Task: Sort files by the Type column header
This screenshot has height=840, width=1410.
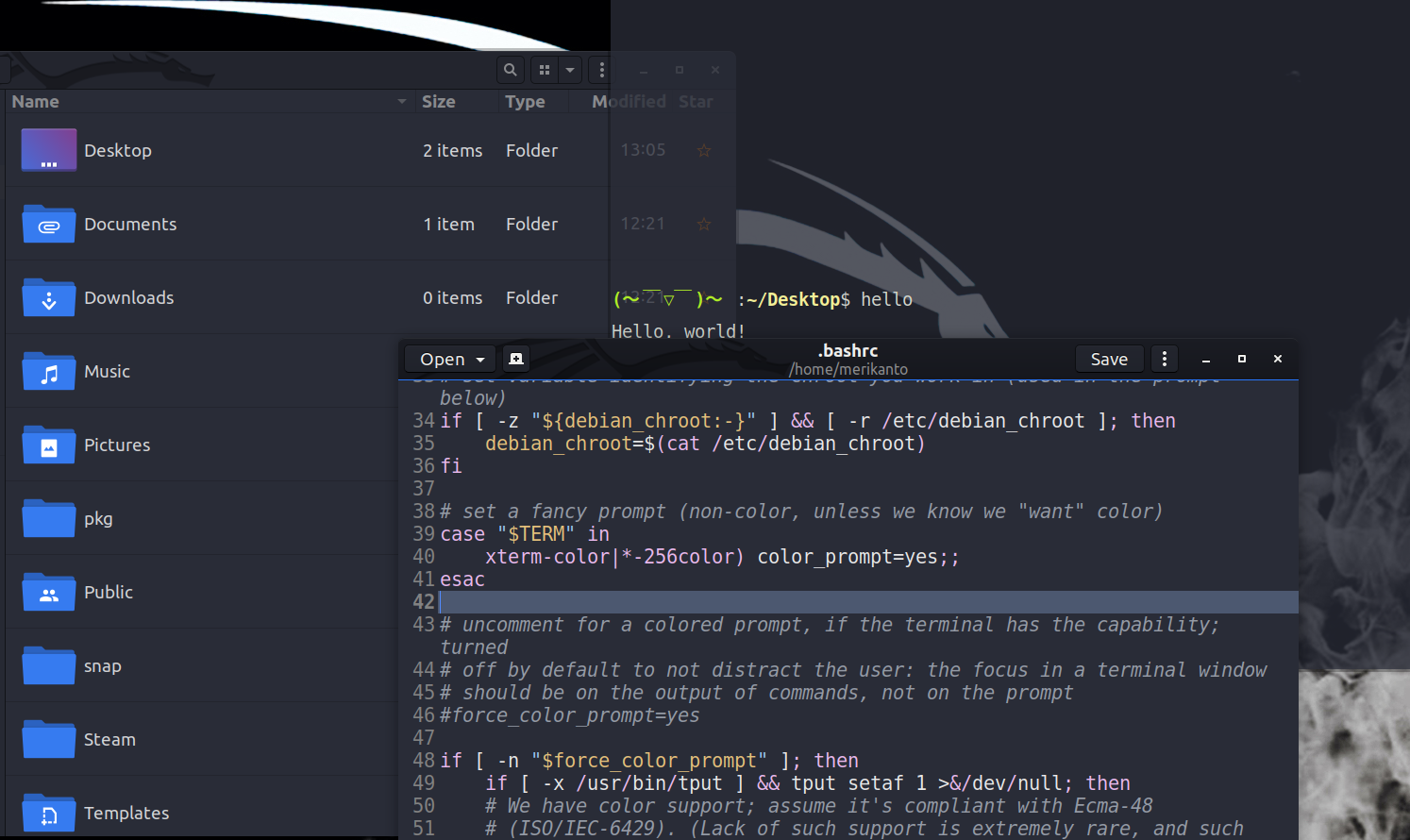Action: (525, 102)
